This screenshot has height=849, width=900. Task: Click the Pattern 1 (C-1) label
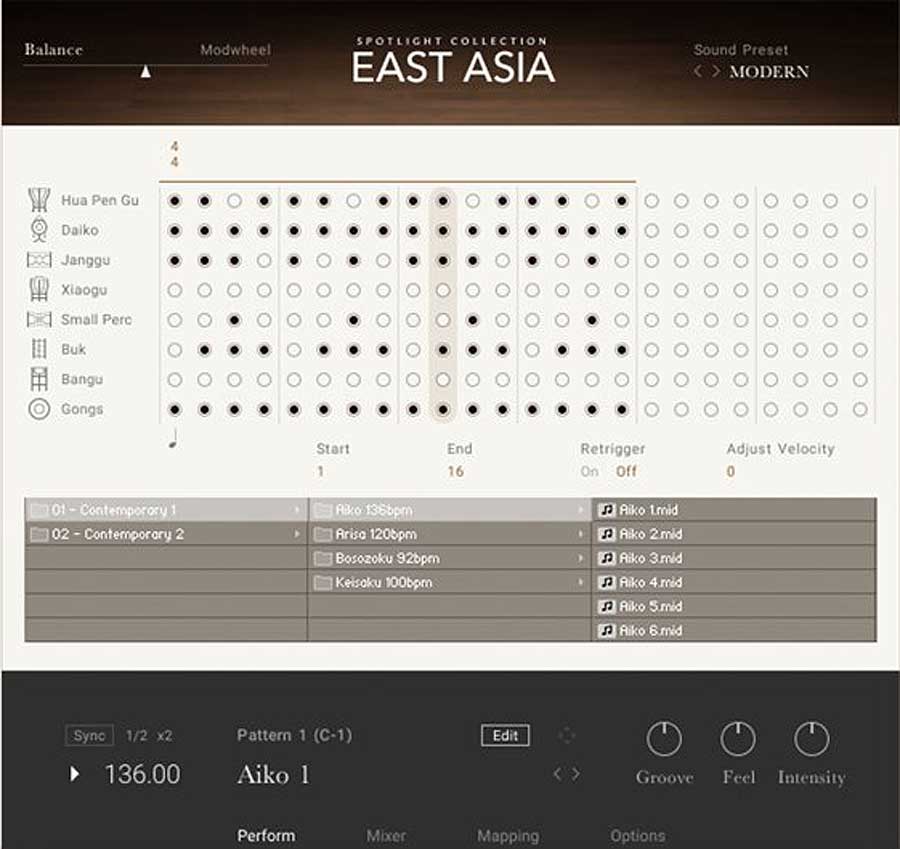point(294,735)
